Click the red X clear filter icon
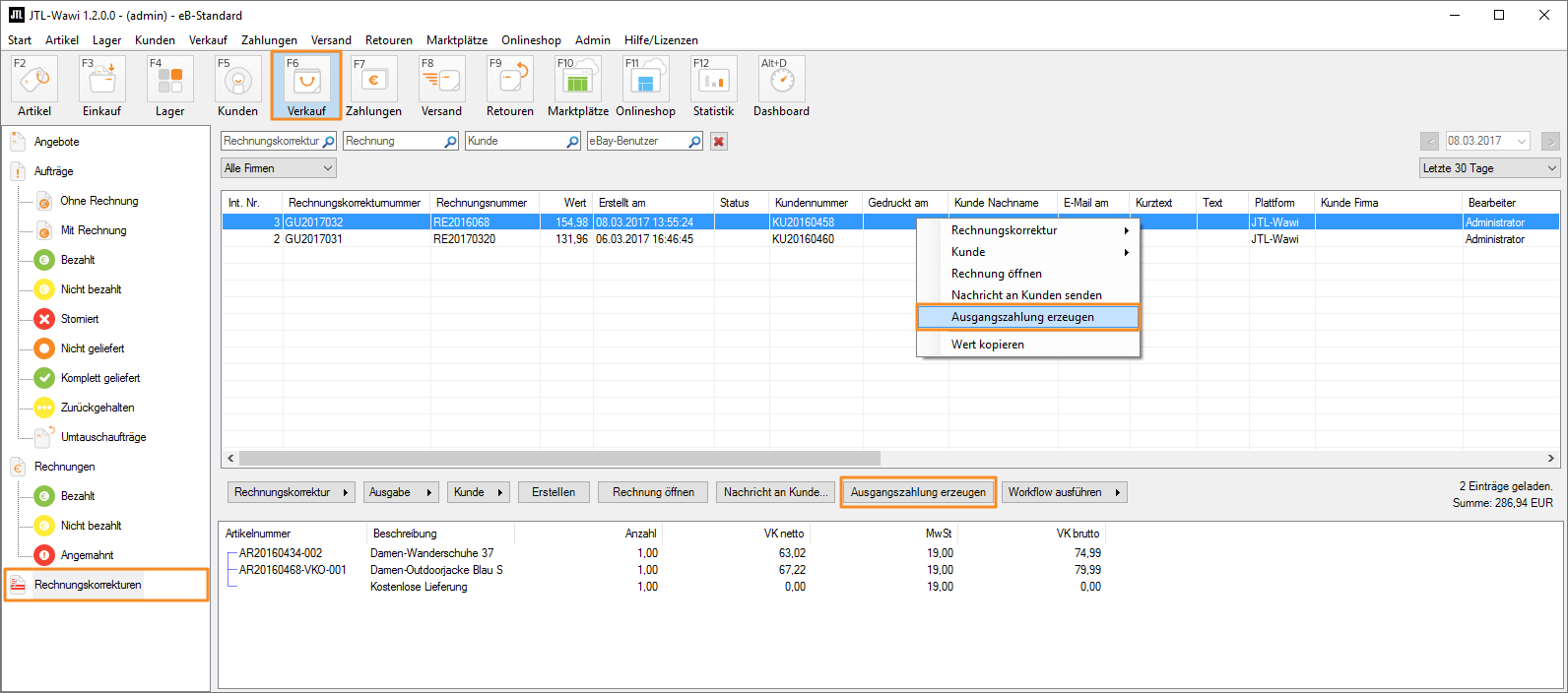Viewport: 1568px width, 693px height. click(719, 142)
